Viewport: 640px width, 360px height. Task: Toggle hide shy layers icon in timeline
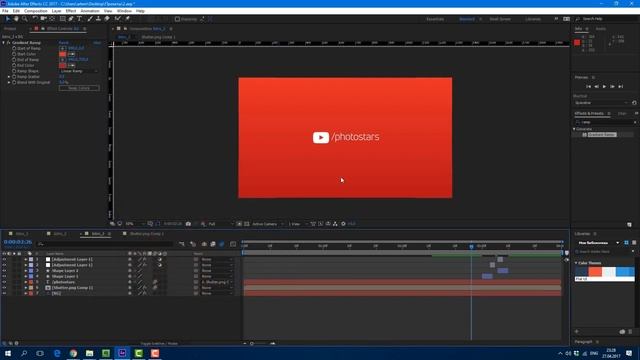point(204,244)
